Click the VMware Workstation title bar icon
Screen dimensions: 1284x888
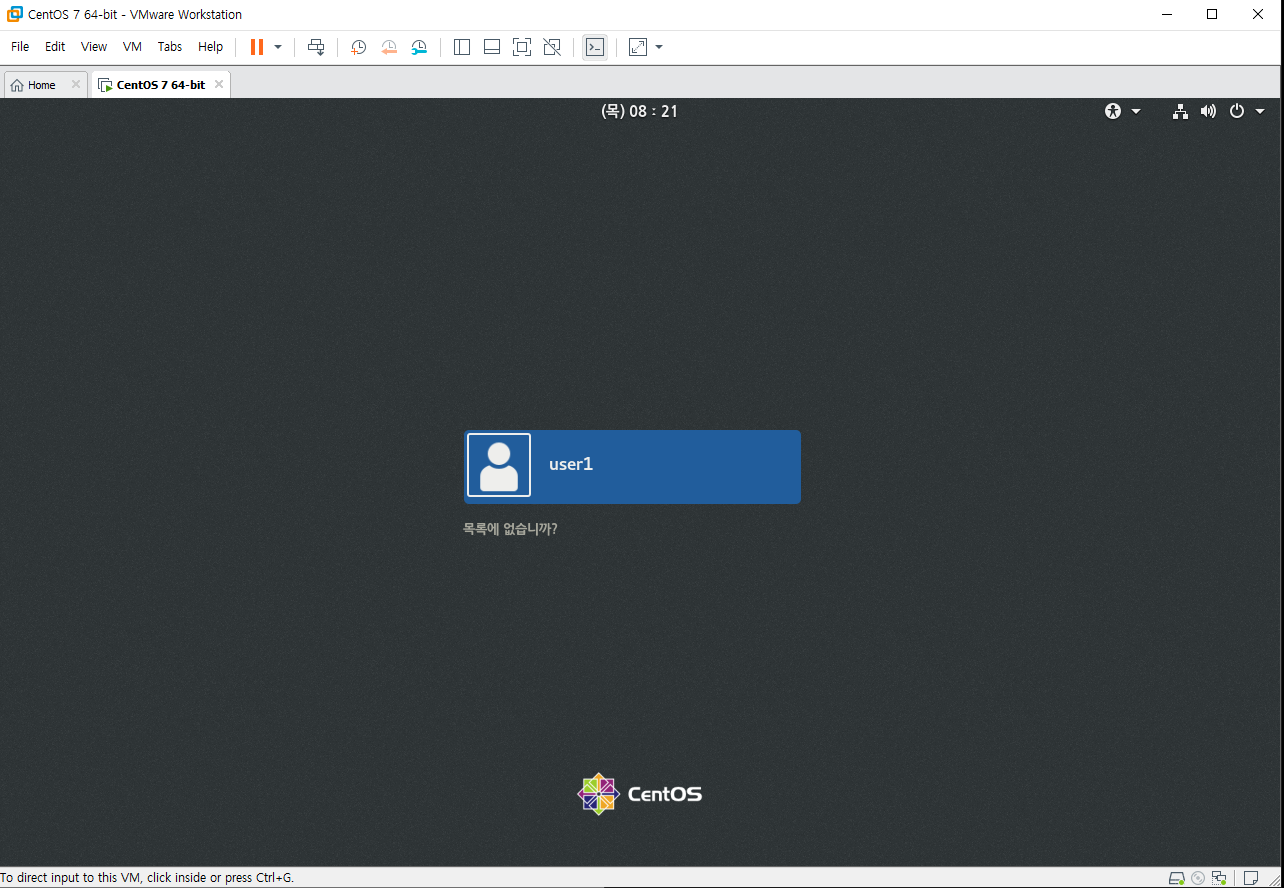(15, 14)
